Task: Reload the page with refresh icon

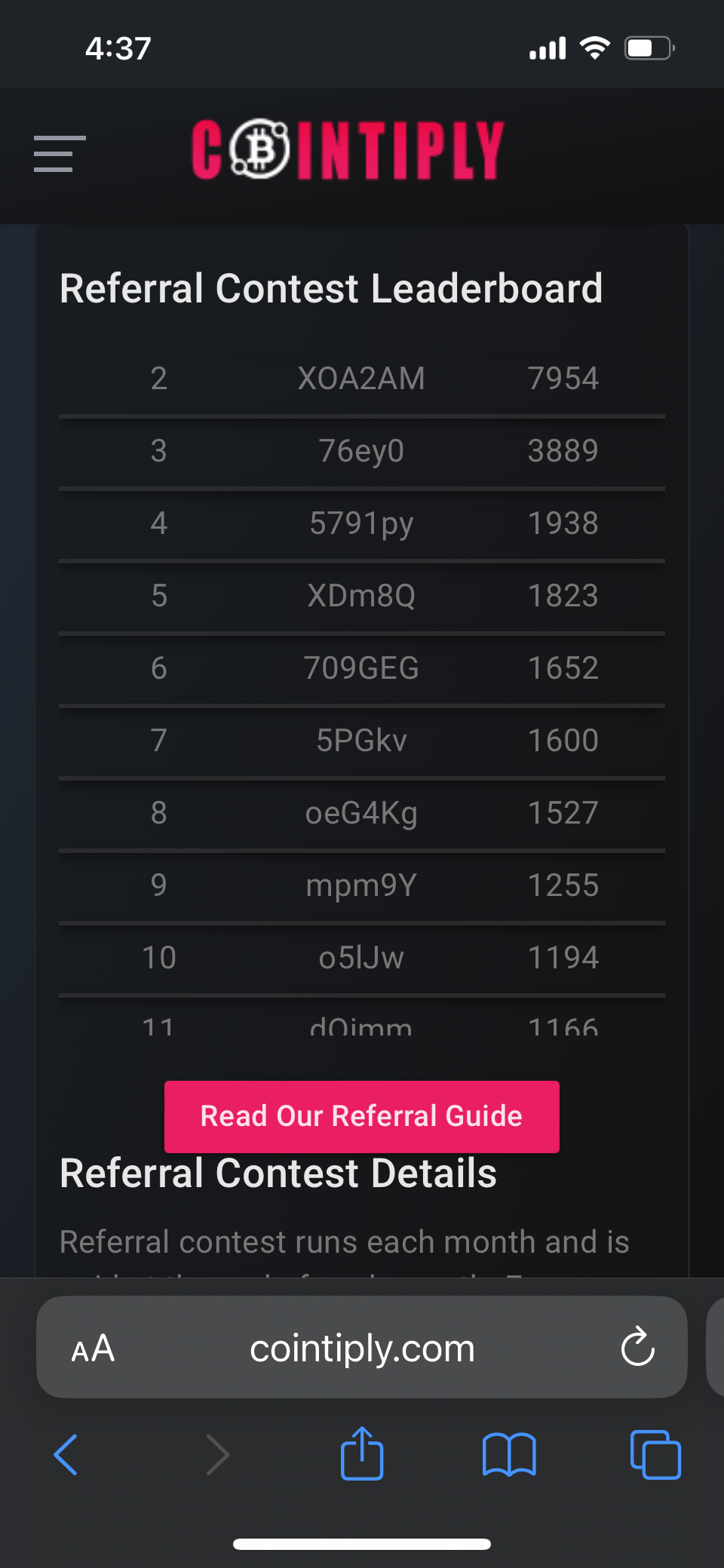Action: click(x=637, y=1347)
